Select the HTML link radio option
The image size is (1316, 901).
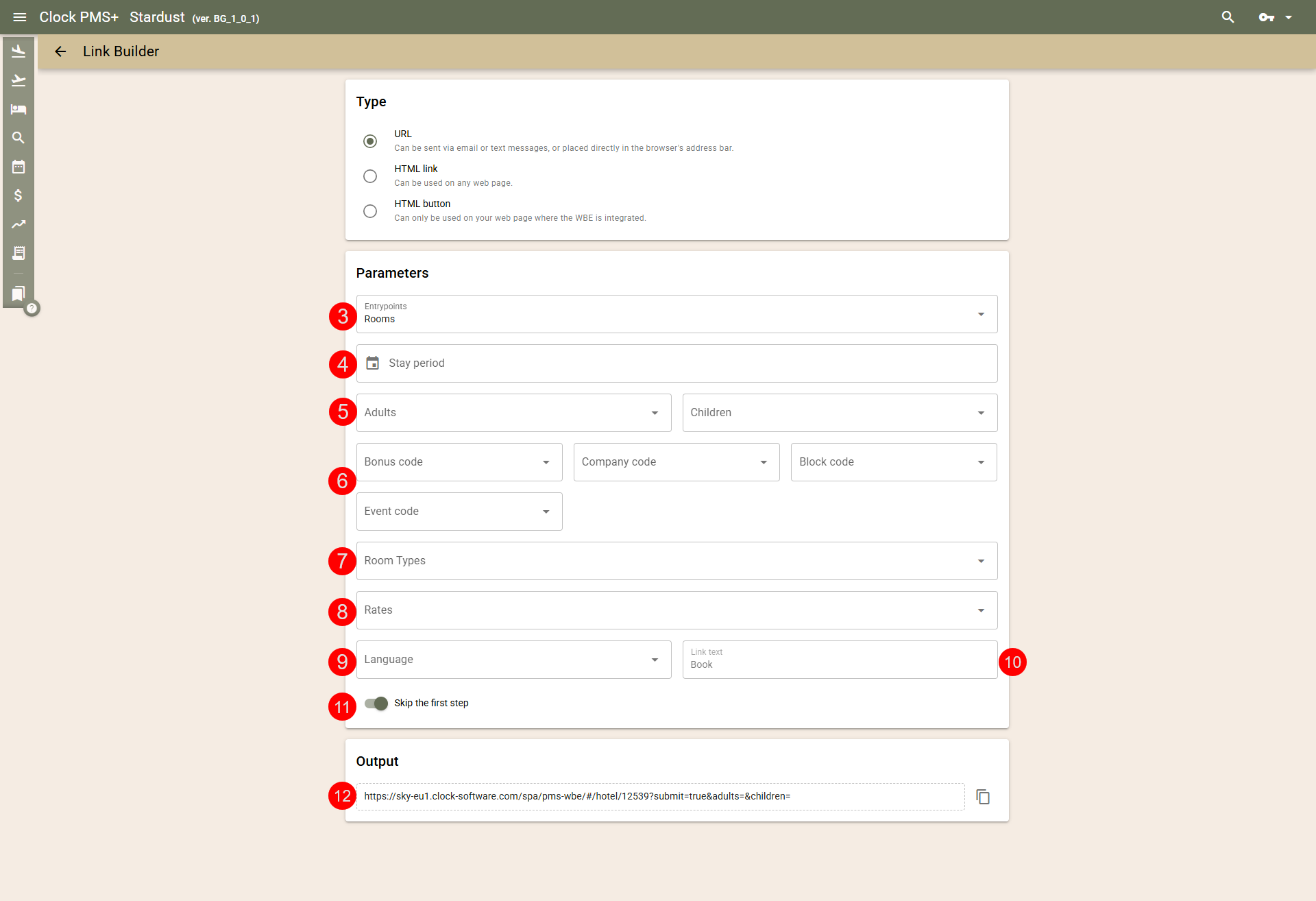[x=370, y=176]
